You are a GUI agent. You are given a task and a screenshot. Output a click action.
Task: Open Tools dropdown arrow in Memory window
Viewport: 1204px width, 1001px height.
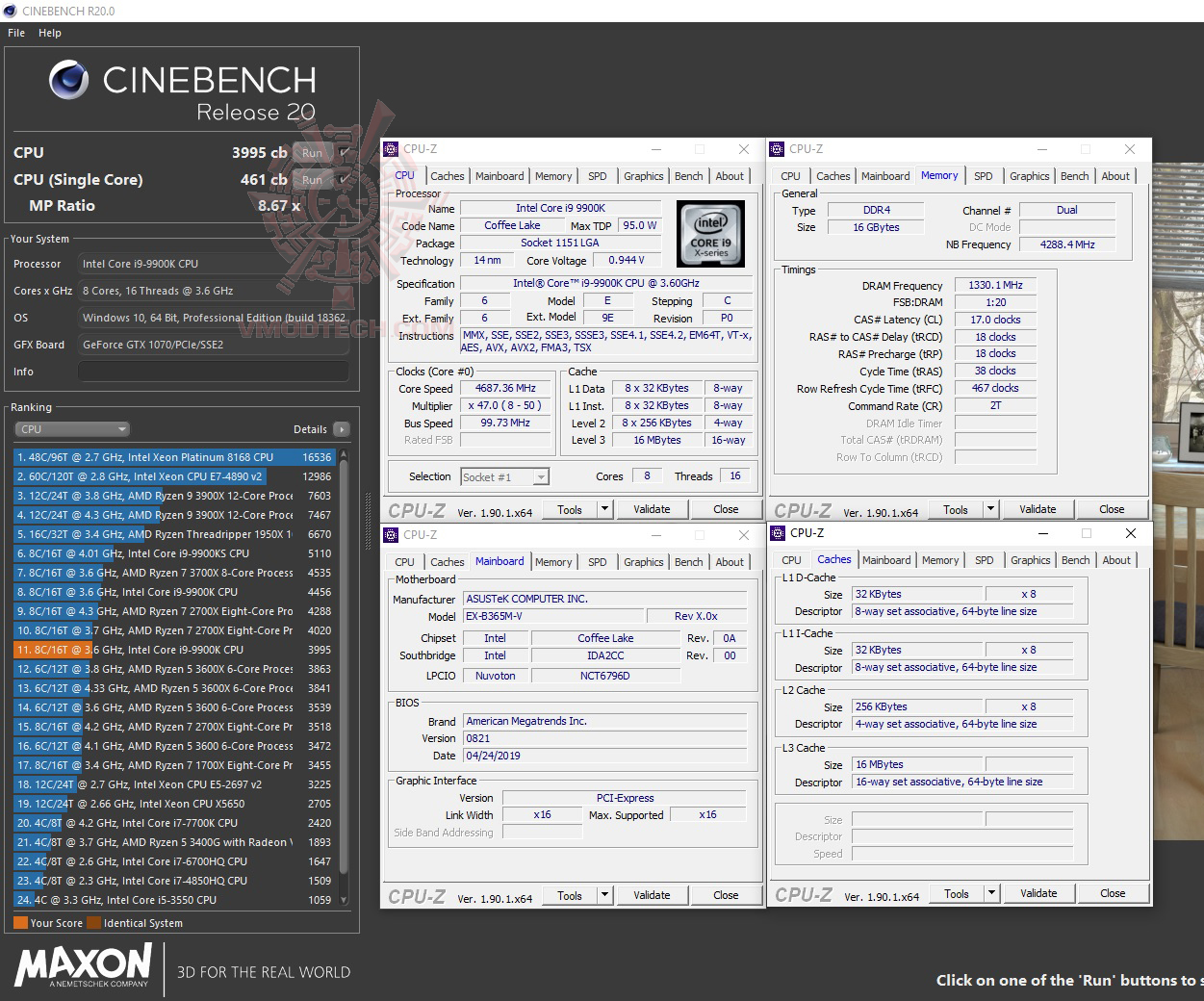(991, 509)
